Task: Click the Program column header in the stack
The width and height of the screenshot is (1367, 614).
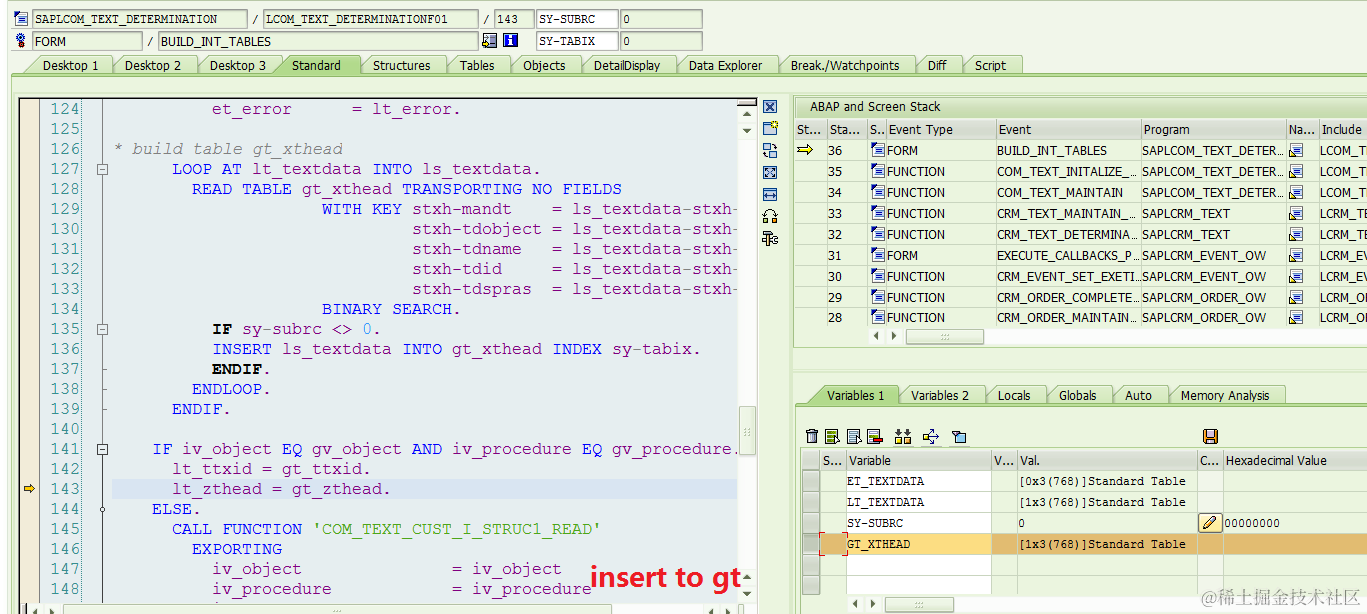Action: coord(1213,130)
